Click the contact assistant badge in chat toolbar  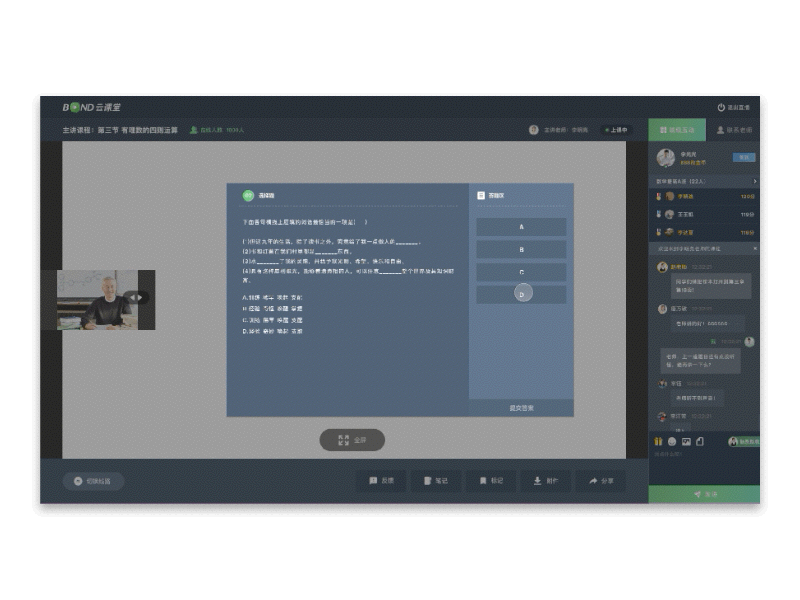point(744,441)
